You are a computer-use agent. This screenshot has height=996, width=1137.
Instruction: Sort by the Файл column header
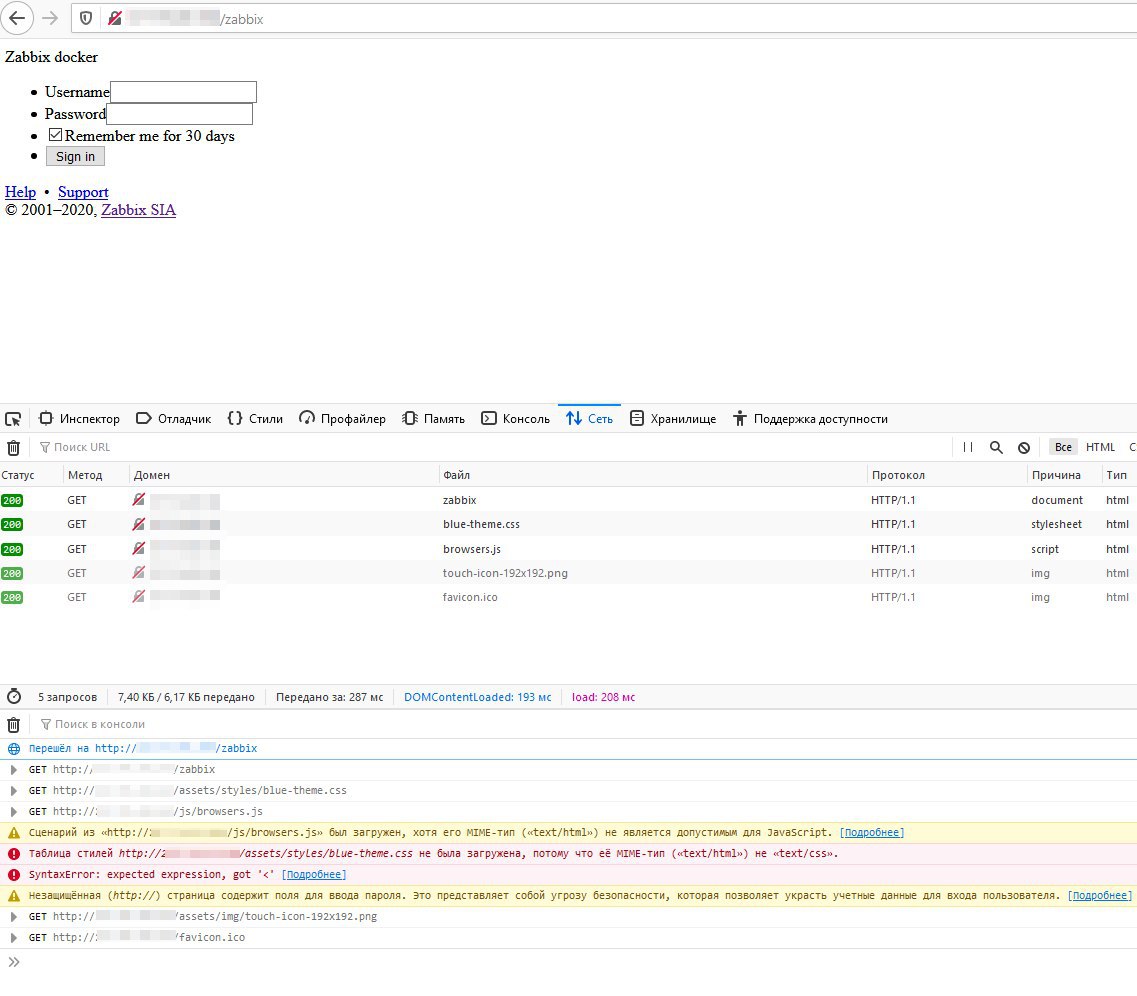pos(653,476)
